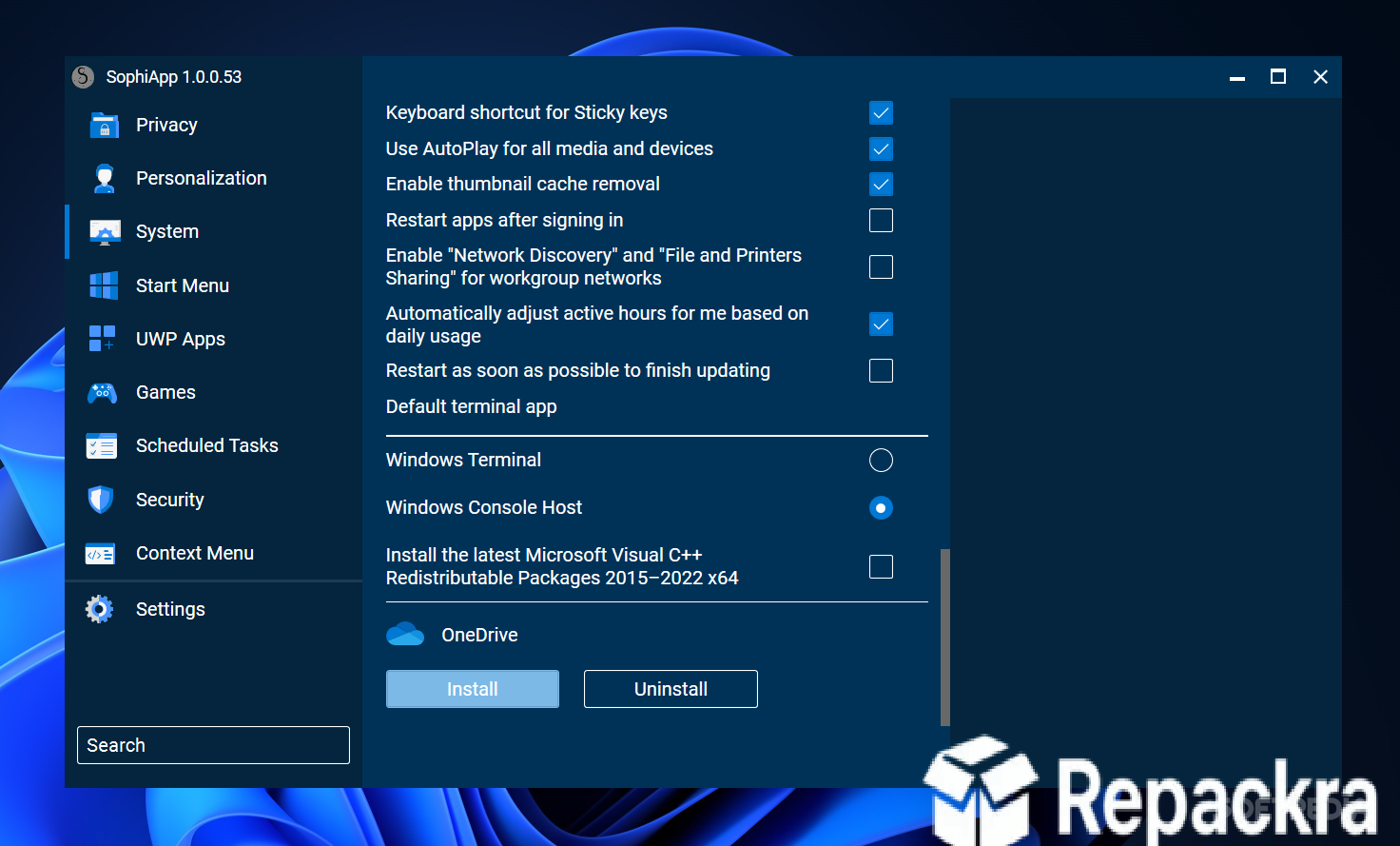This screenshot has width=1400, height=846.
Task: Click the OneDrive cloud icon
Action: [405, 635]
